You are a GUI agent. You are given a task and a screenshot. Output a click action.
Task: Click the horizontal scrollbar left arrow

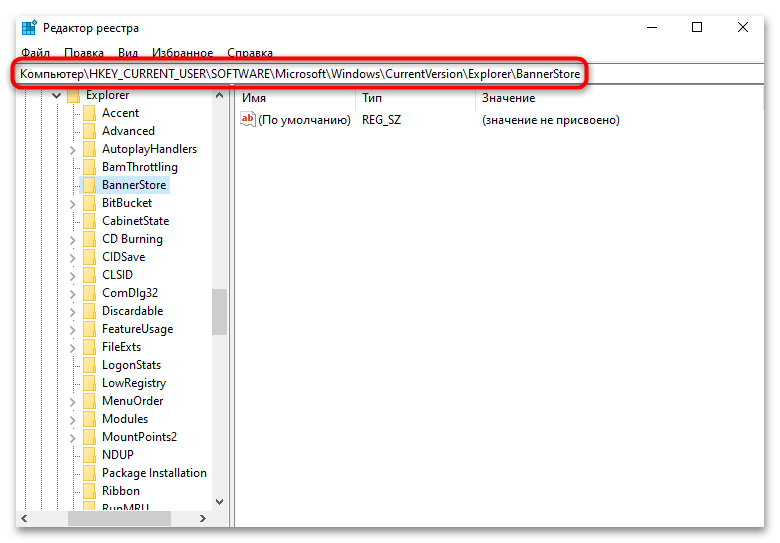24,519
